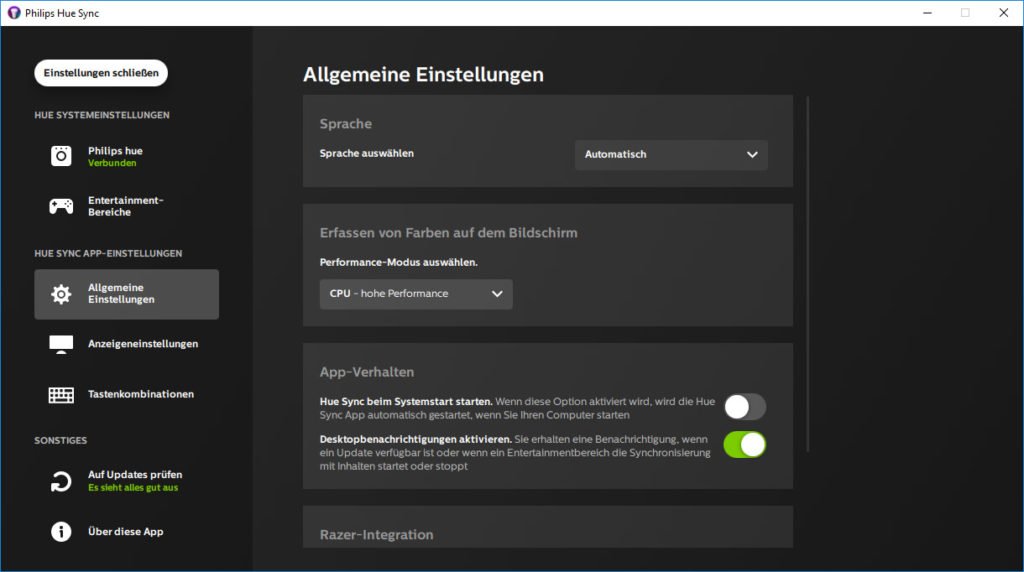Click the Razer-Integration section header
Viewport: 1024px width, 572px height.
(x=376, y=535)
